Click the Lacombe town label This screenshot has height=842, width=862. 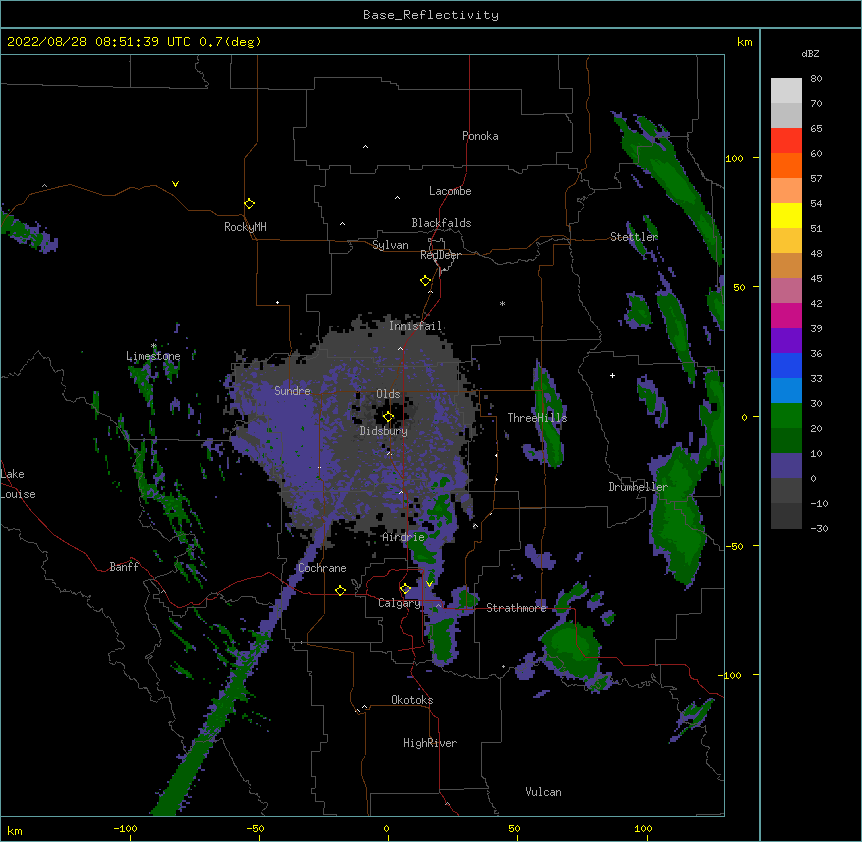[450, 191]
